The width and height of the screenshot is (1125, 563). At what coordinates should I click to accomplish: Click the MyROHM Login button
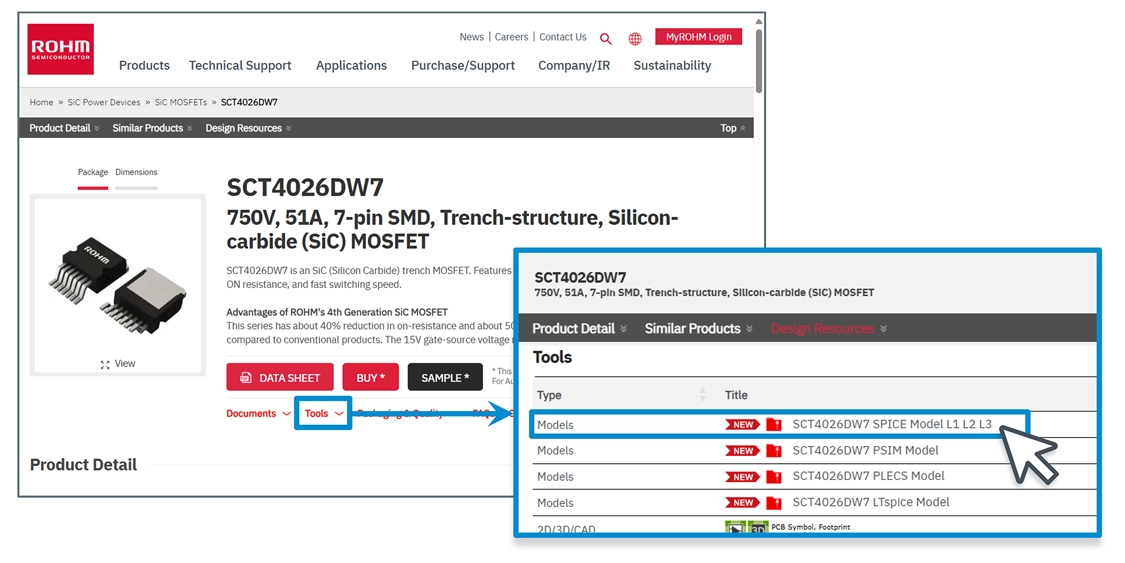coord(699,37)
